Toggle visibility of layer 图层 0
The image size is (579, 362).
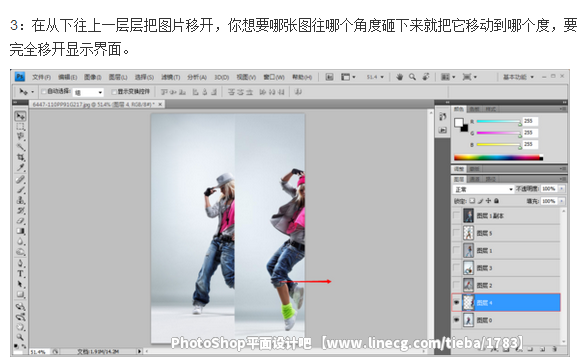coord(457,320)
